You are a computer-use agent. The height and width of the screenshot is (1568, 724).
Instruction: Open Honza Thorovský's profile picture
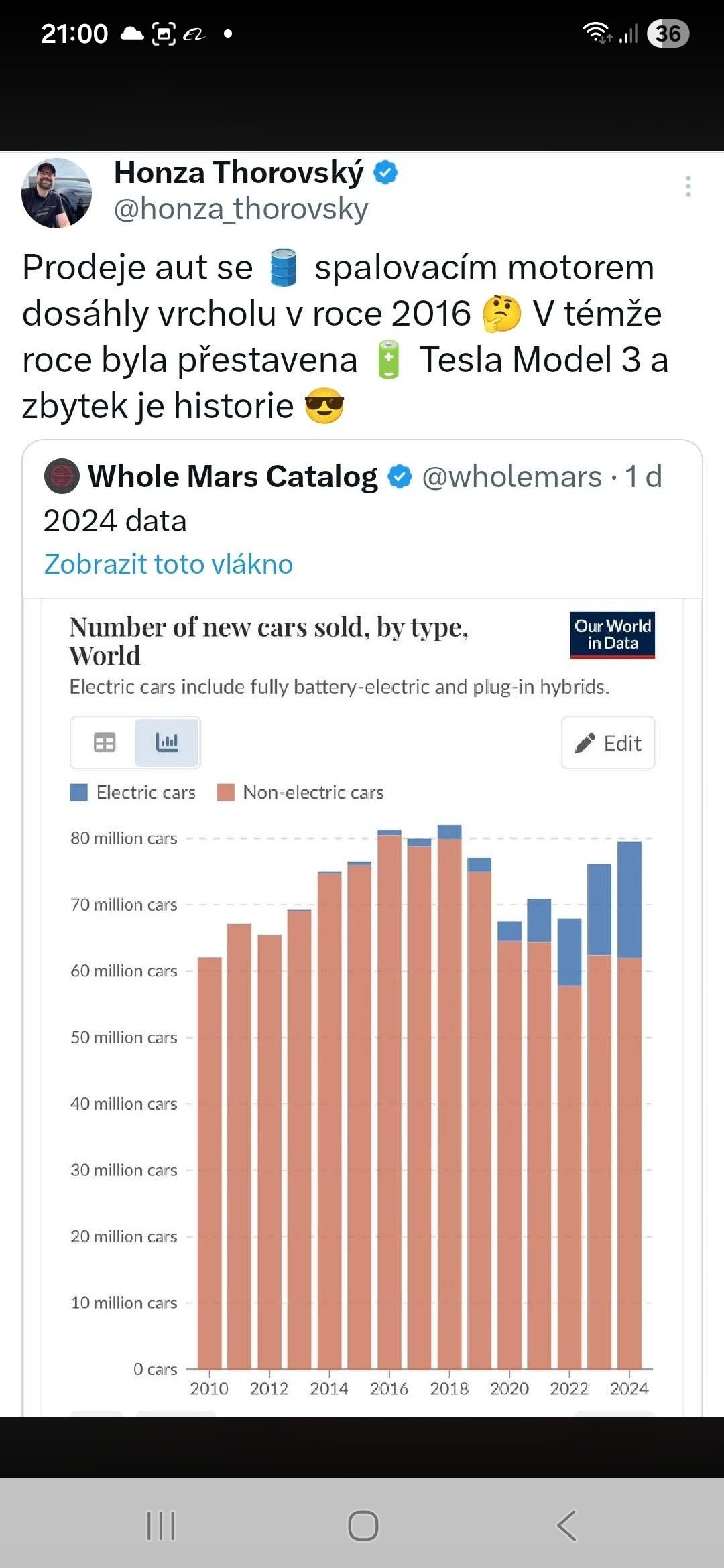click(x=56, y=193)
